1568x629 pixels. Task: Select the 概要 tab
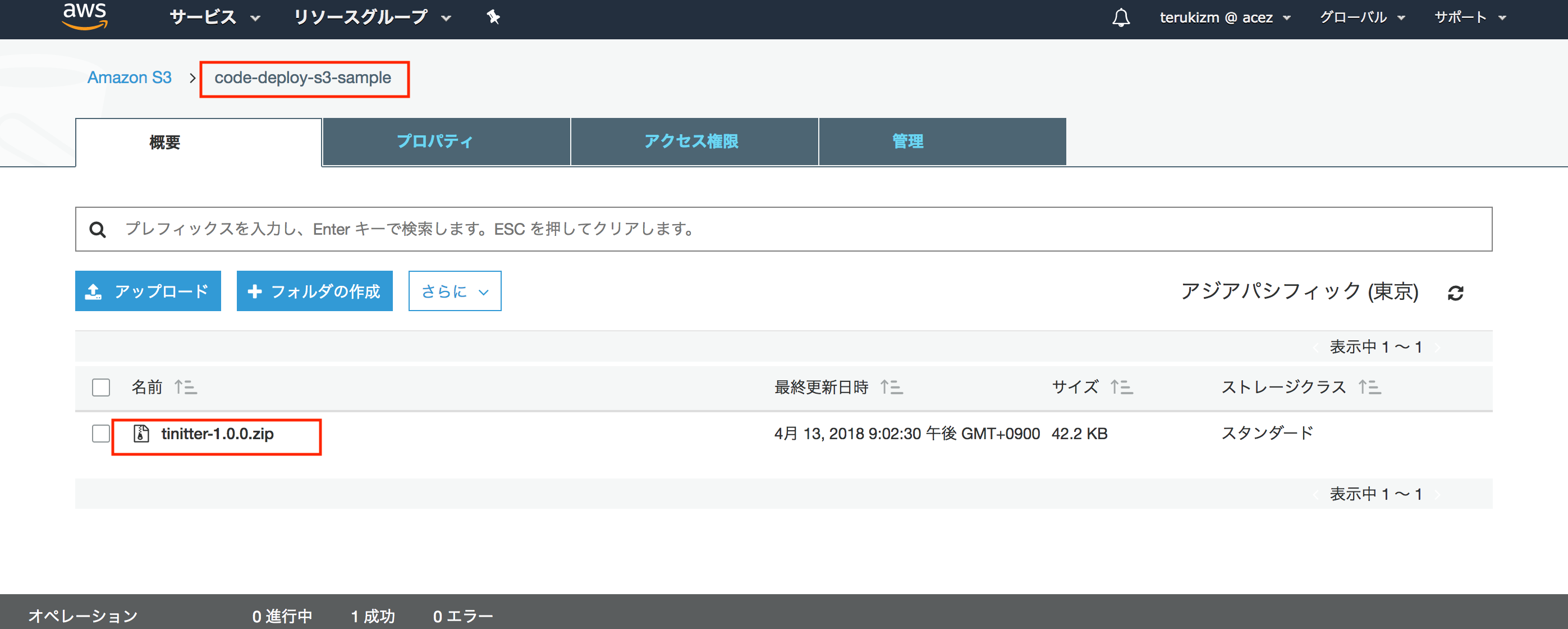(x=199, y=143)
